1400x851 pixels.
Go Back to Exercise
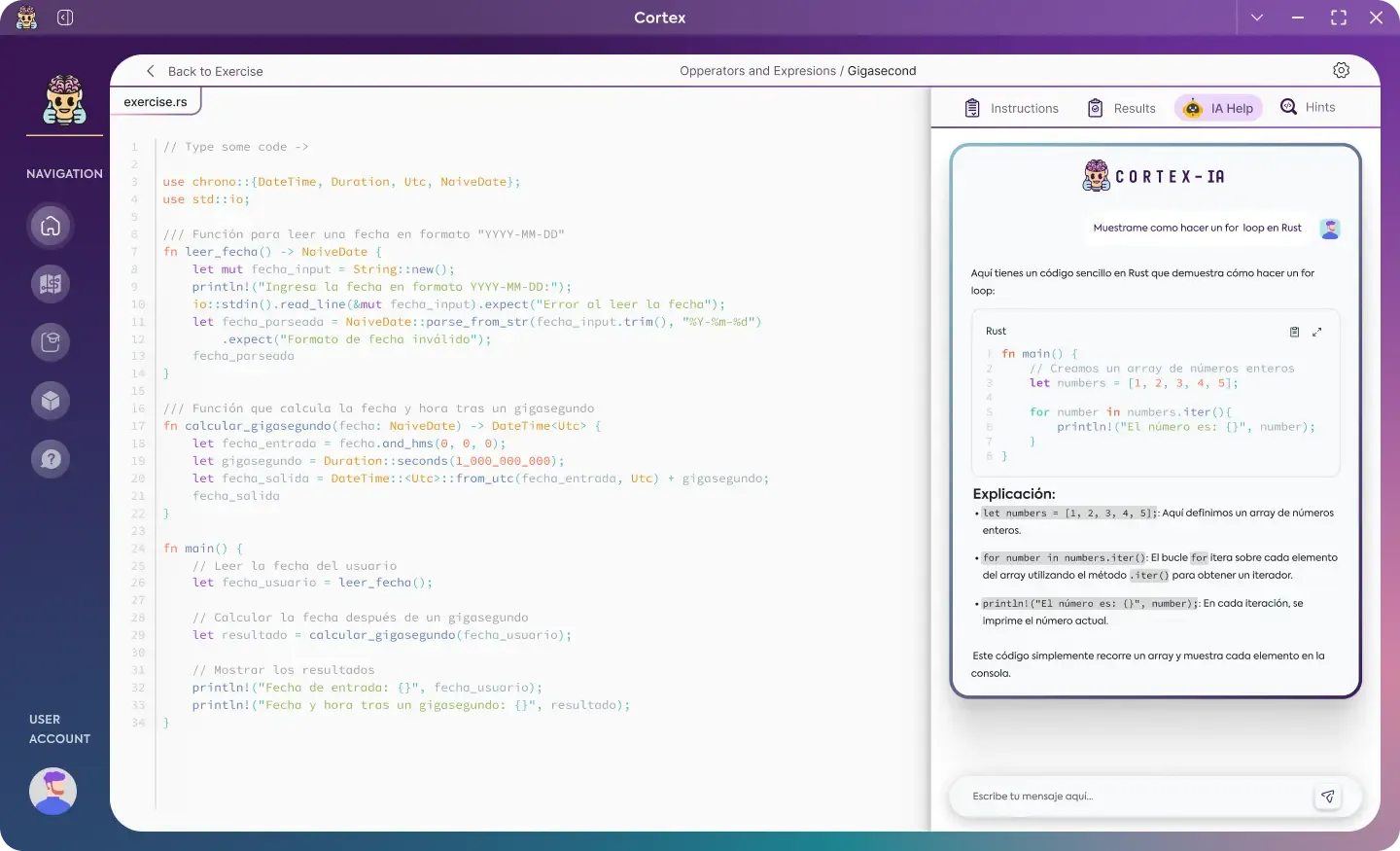tap(204, 71)
